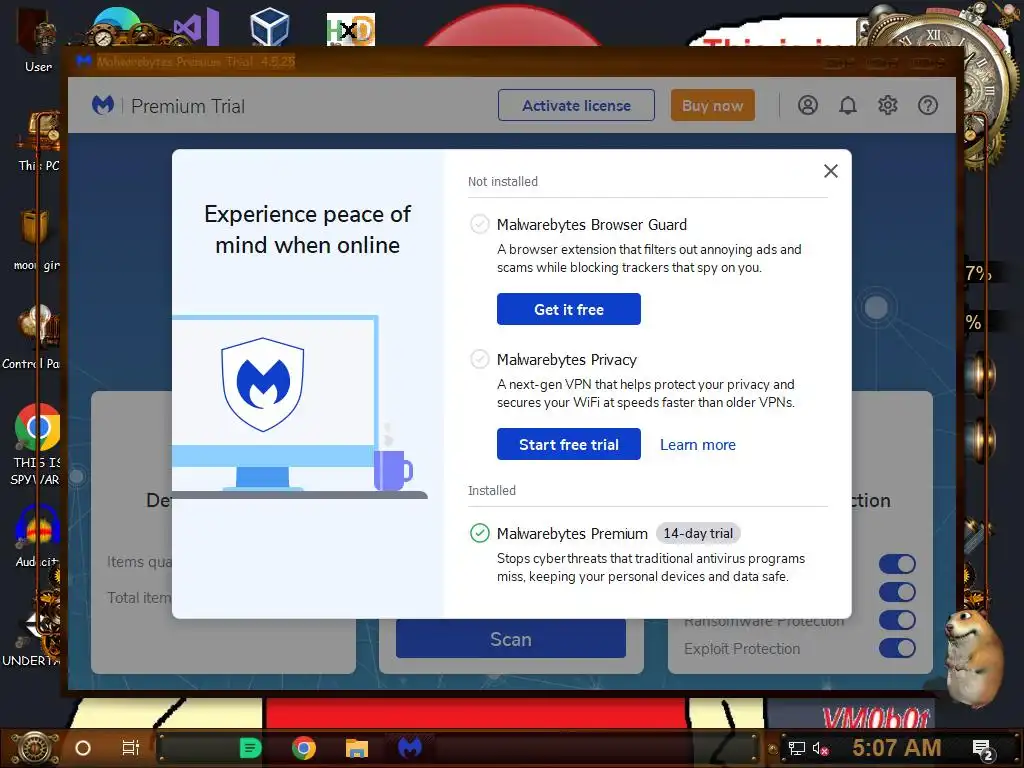Screen dimensions: 1024x768
Task: Click Get it free for Browser Guard
Action: pos(568,309)
